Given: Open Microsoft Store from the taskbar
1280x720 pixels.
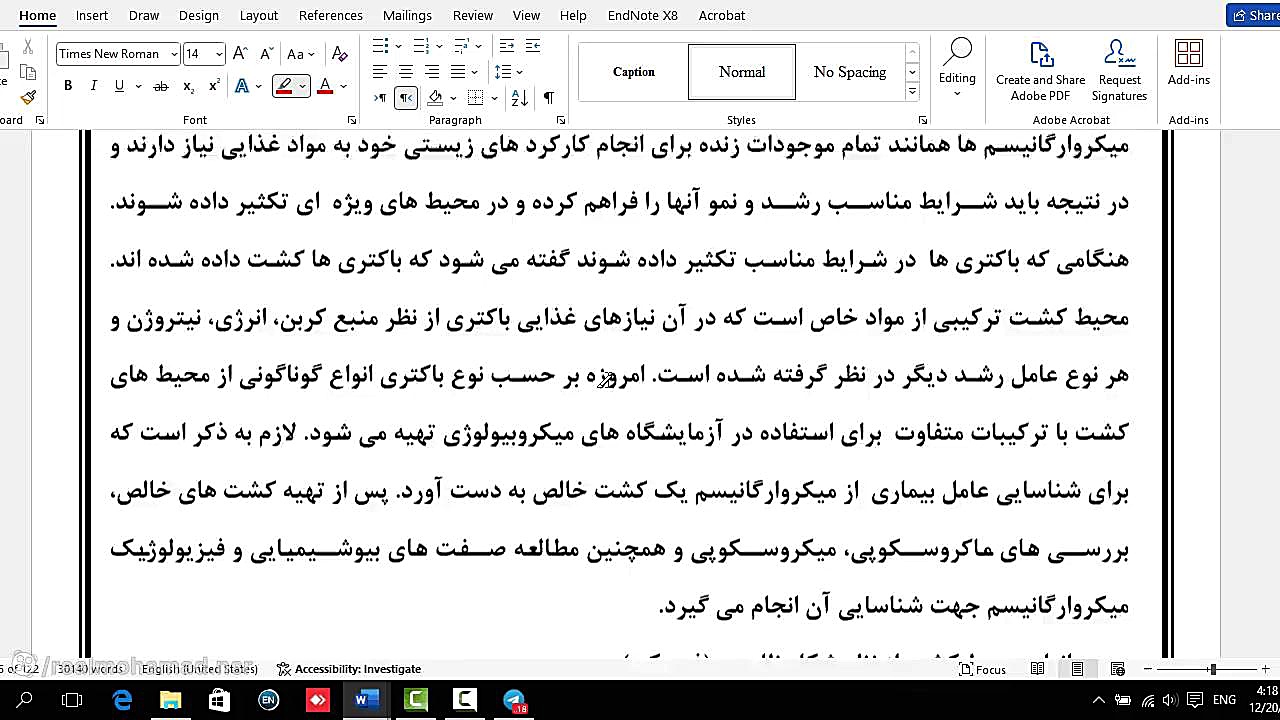Looking at the screenshot, I should 220,700.
